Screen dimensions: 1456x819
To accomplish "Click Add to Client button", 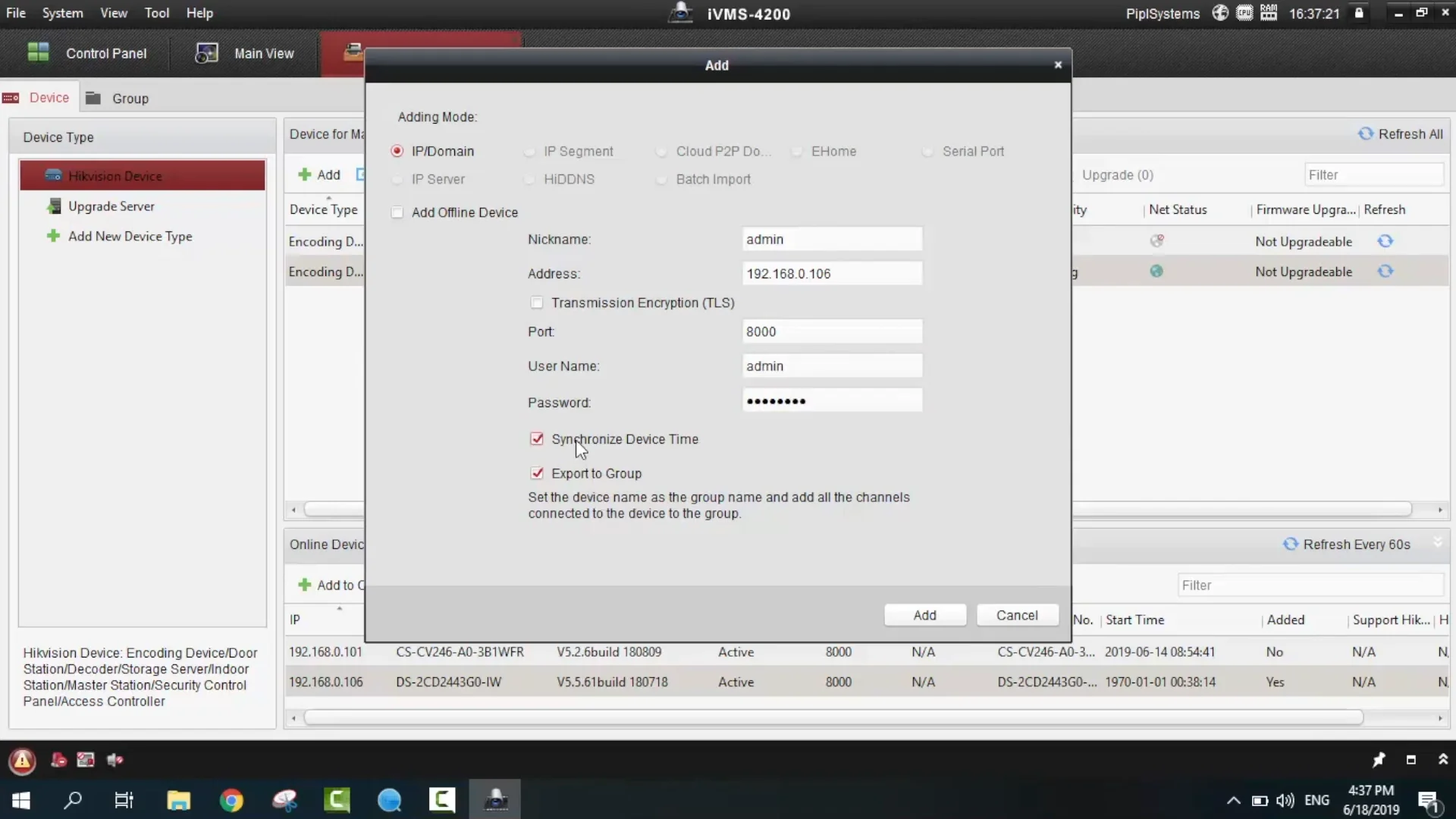I will coord(331,585).
